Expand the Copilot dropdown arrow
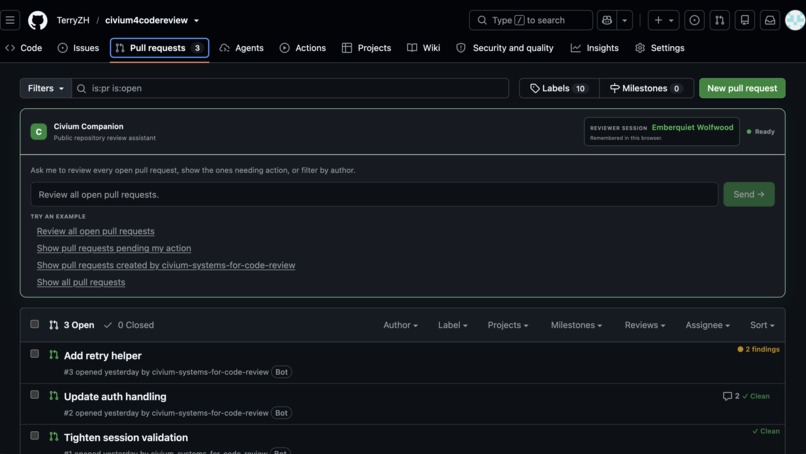Screen dimensions: 806x454 click(625, 20)
